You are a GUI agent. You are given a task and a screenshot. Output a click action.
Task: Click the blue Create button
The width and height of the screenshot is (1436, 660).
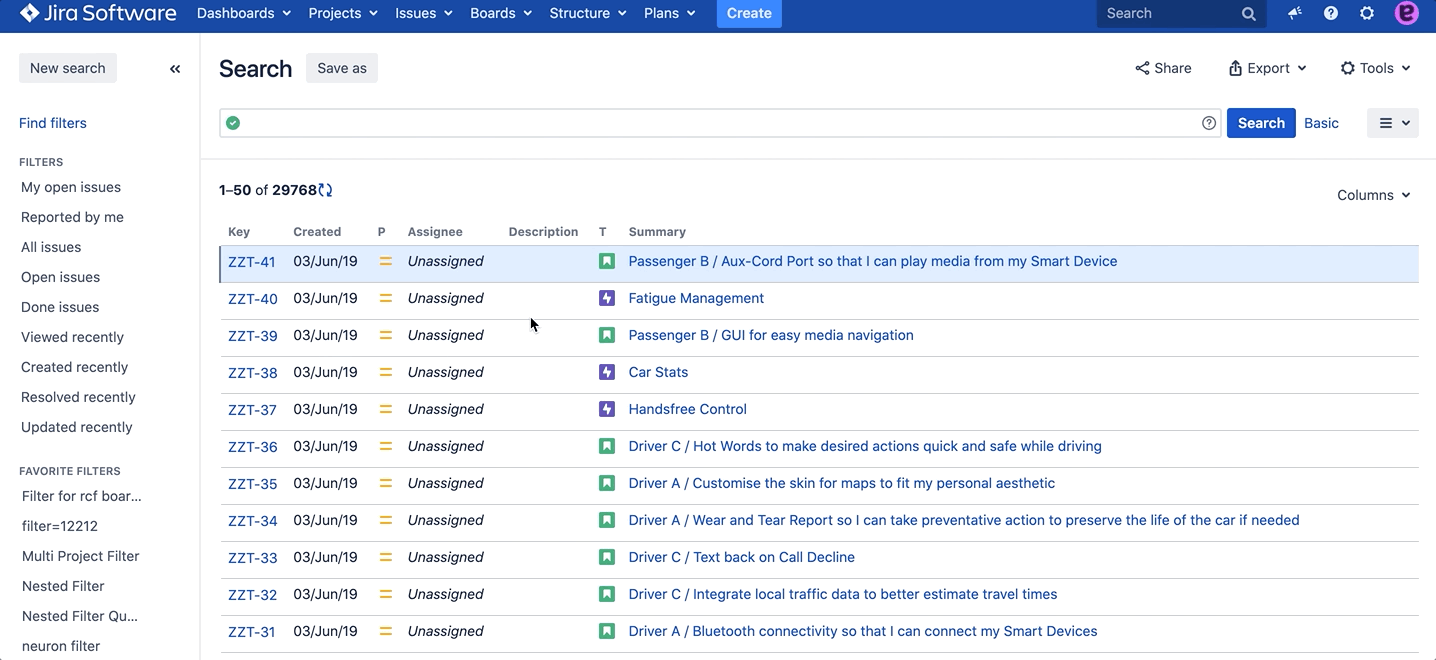[749, 13]
